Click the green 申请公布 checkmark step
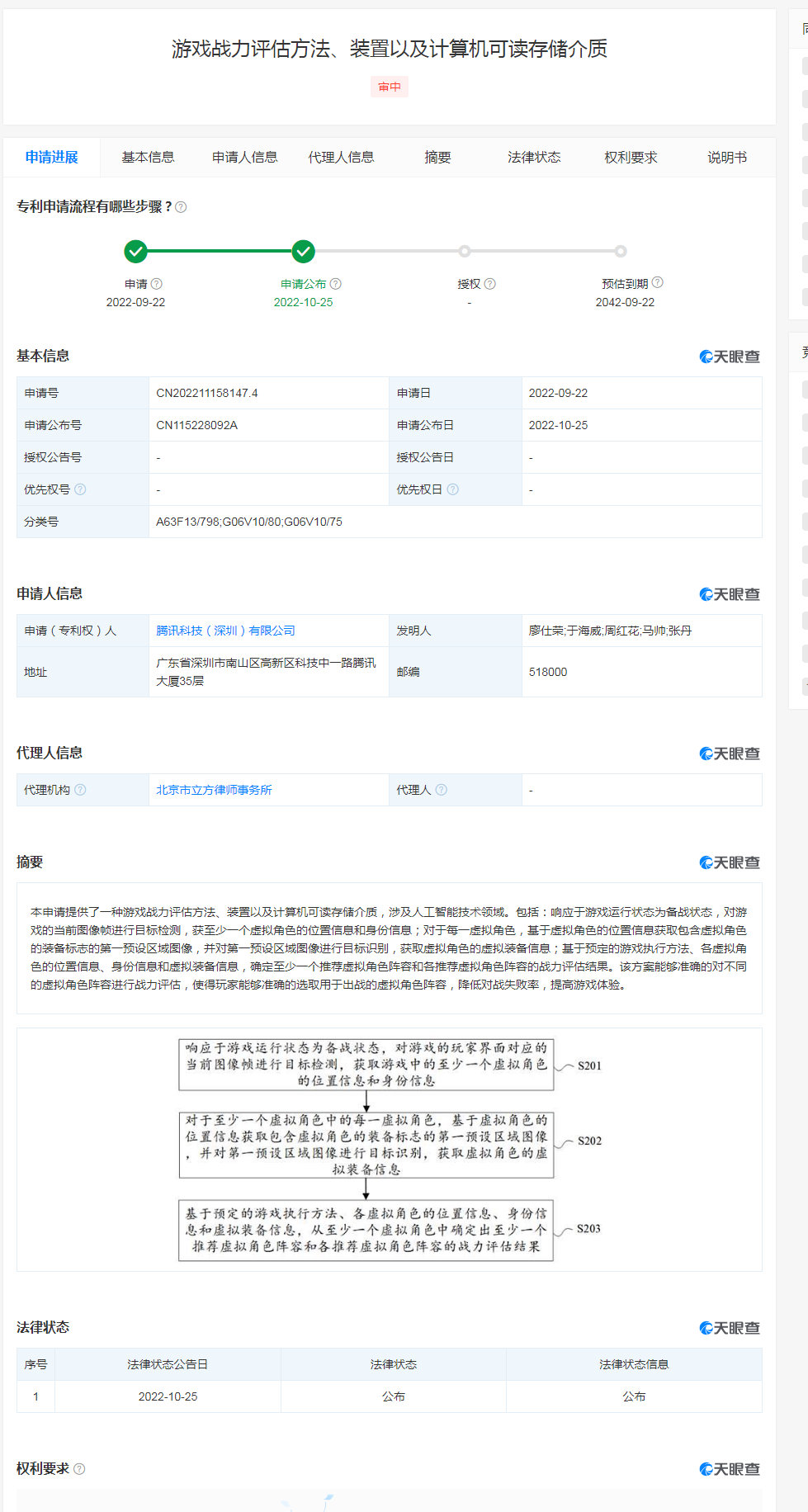Screen dimensions: 808x1512 [304, 251]
